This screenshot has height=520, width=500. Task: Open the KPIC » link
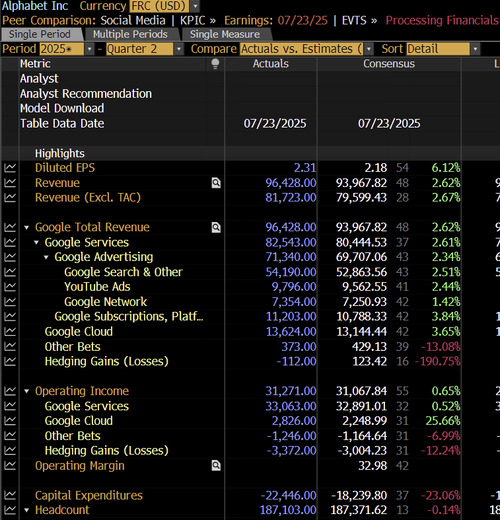tap(198, 20)
